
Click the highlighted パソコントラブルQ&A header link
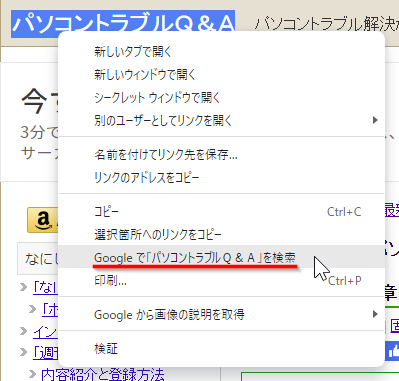123,24
